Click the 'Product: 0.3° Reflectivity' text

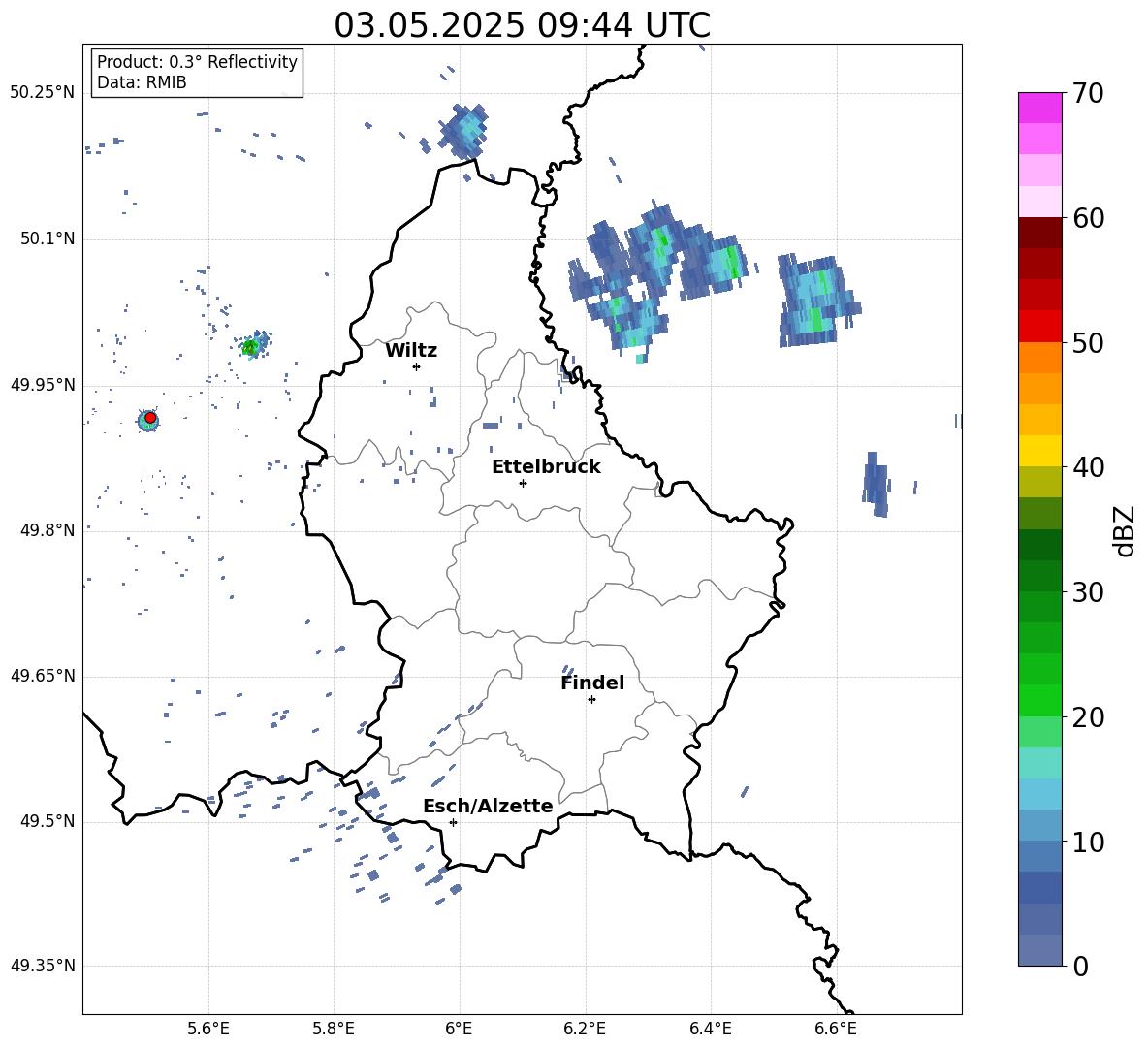197,61
